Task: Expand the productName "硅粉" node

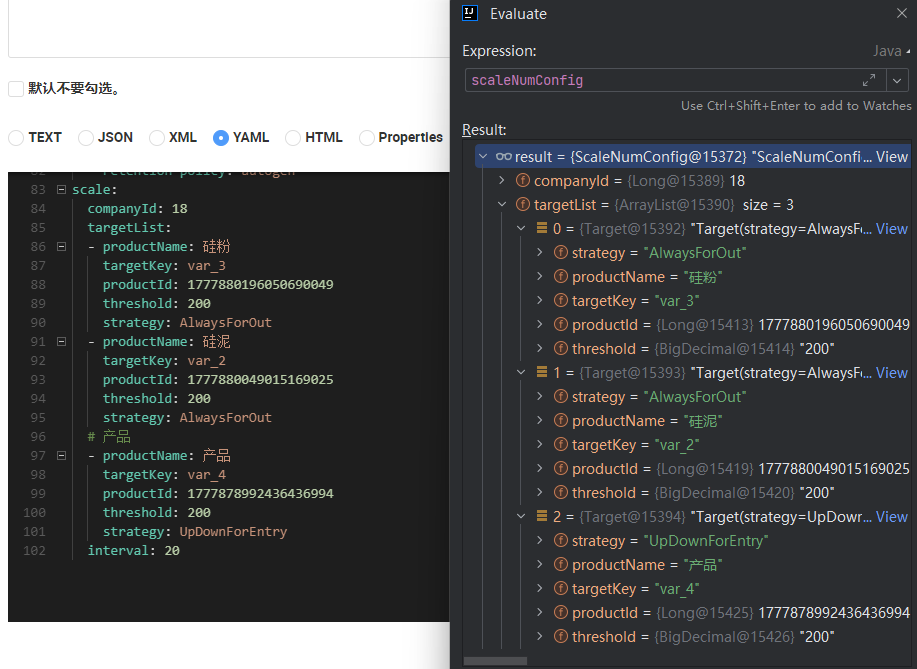Action: (540, 277)
